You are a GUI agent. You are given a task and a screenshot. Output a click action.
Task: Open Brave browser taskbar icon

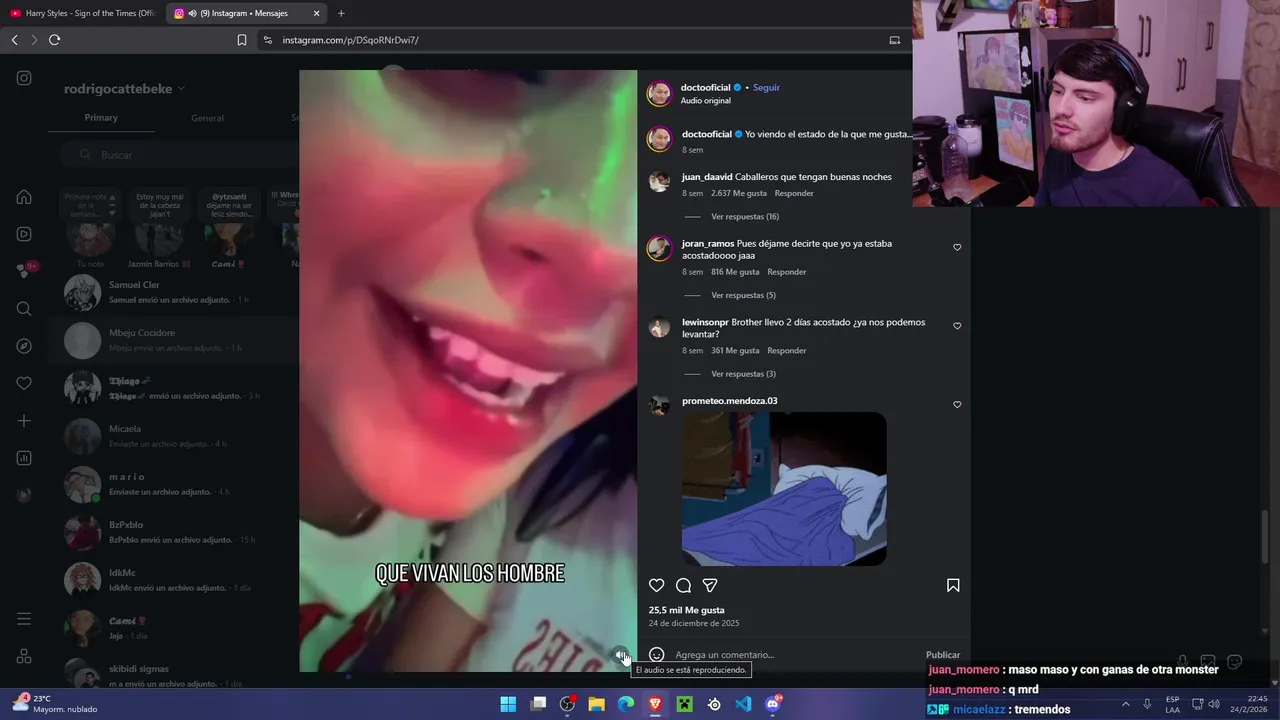point(655,704)
